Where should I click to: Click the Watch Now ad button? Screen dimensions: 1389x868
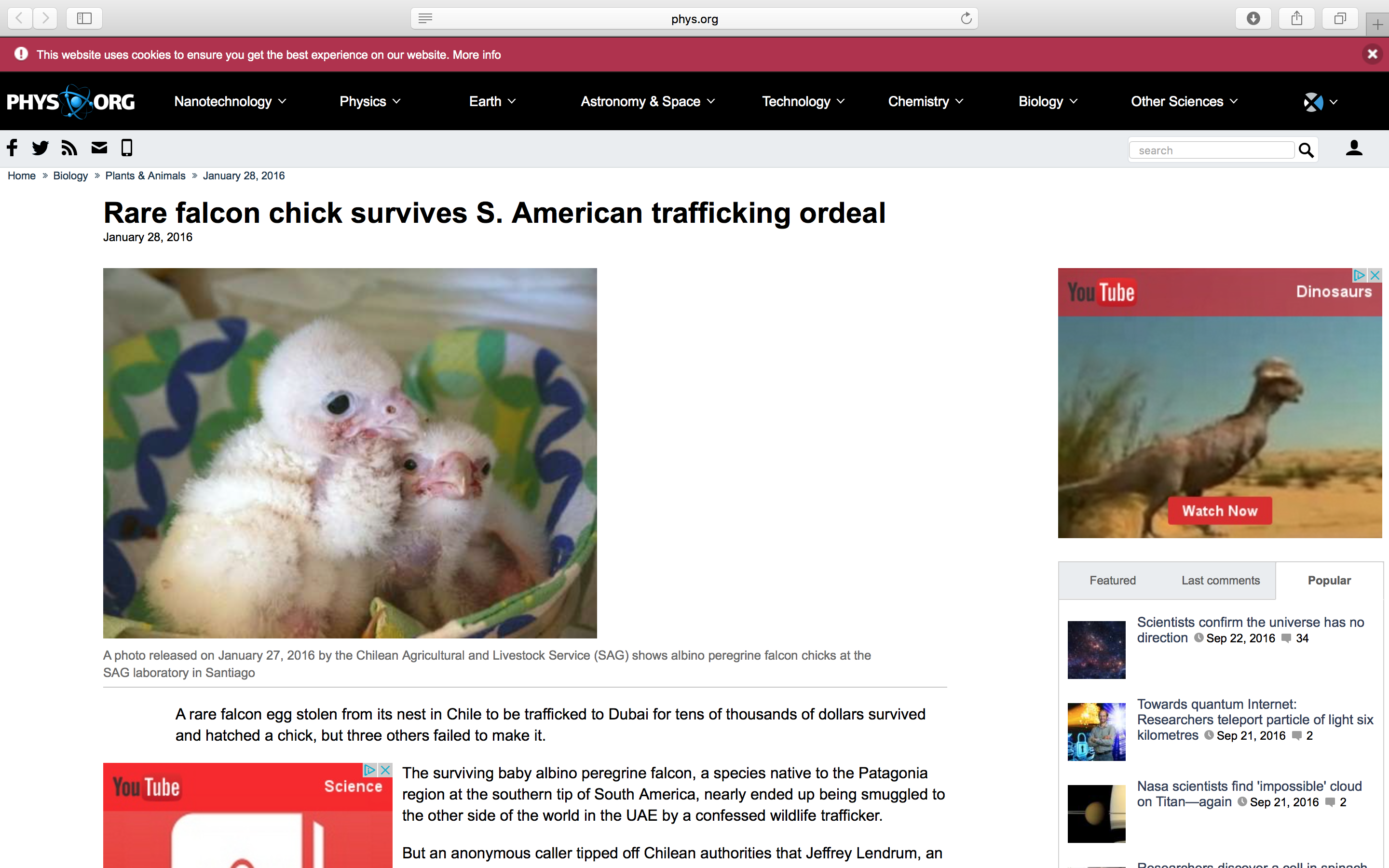(x=1220, y=510)
